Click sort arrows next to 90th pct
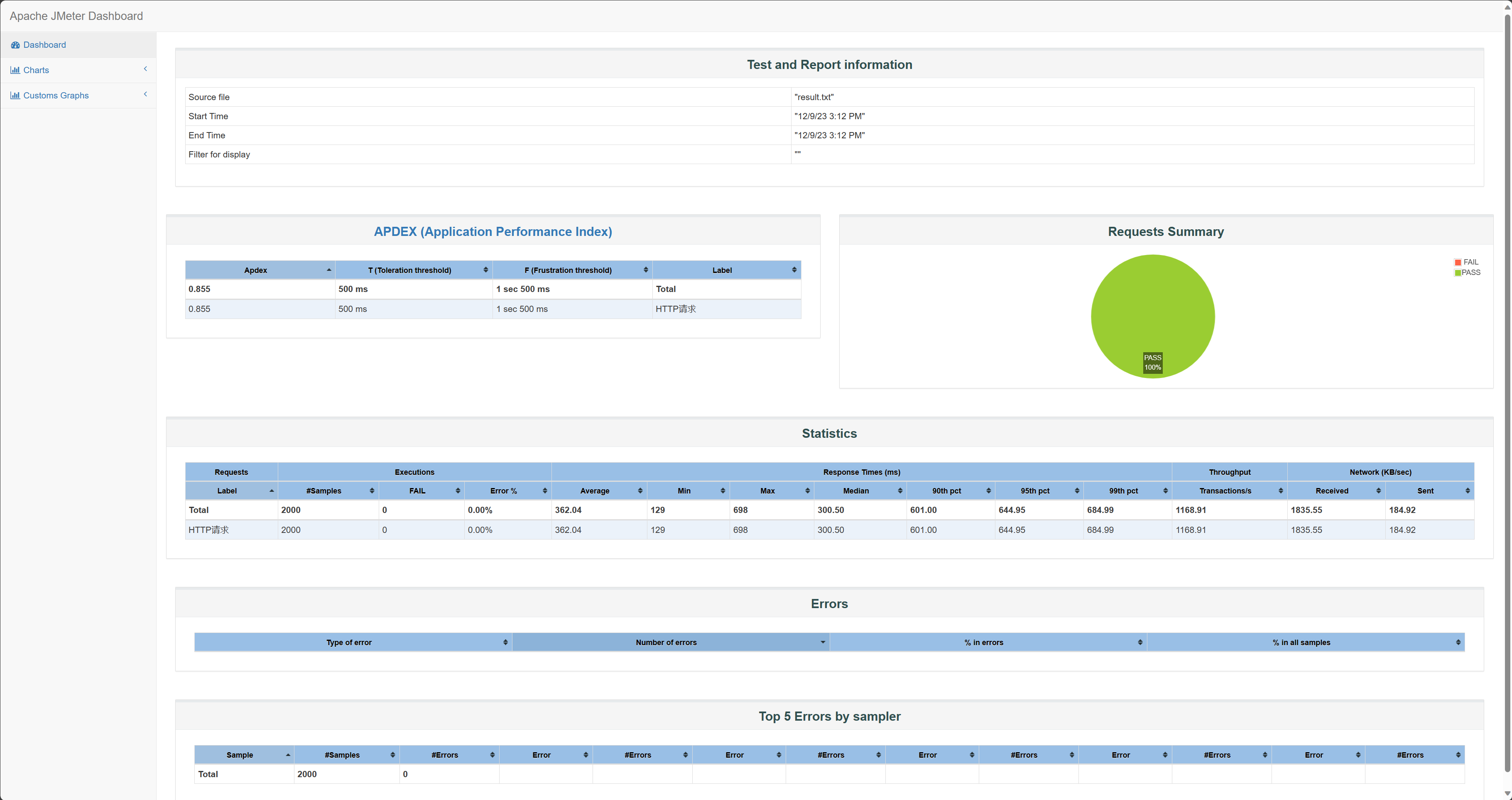Viewport: 1512px width, 800px height. coord(988,491)
